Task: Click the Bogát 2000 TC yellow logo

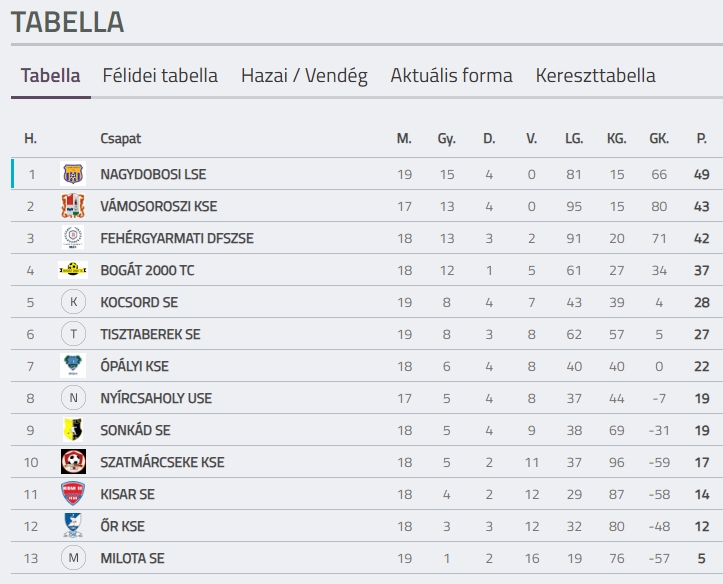Action: coord(73,270)
